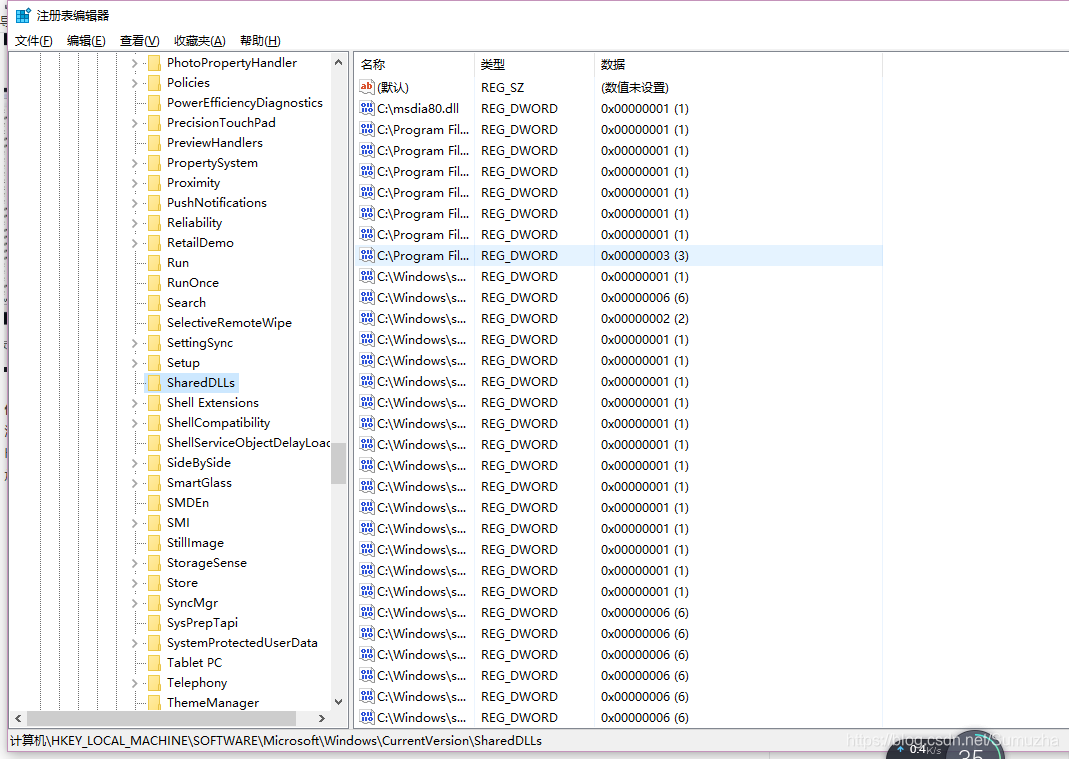Click the Run key folder icon

click(x=155, y=263)
